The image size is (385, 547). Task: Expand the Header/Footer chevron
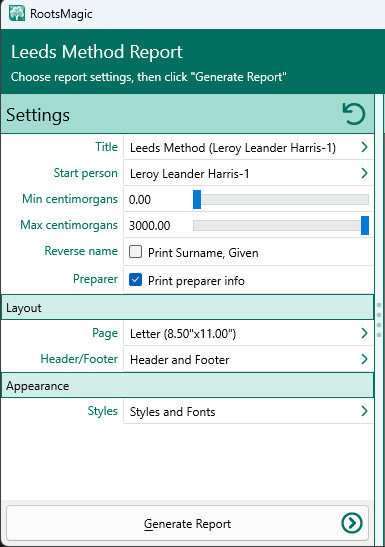click(x=364, y=359)
